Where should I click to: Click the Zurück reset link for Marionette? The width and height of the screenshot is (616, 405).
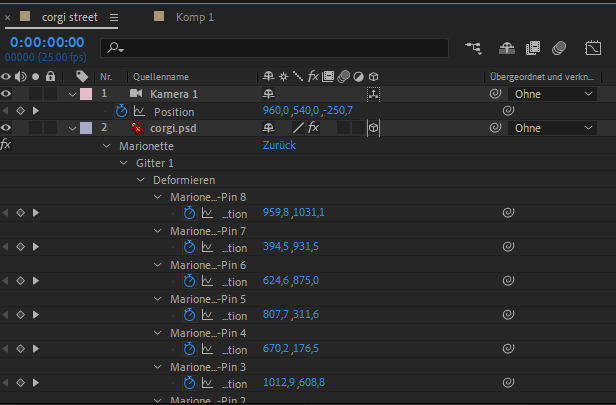click(x=279, y=145)
